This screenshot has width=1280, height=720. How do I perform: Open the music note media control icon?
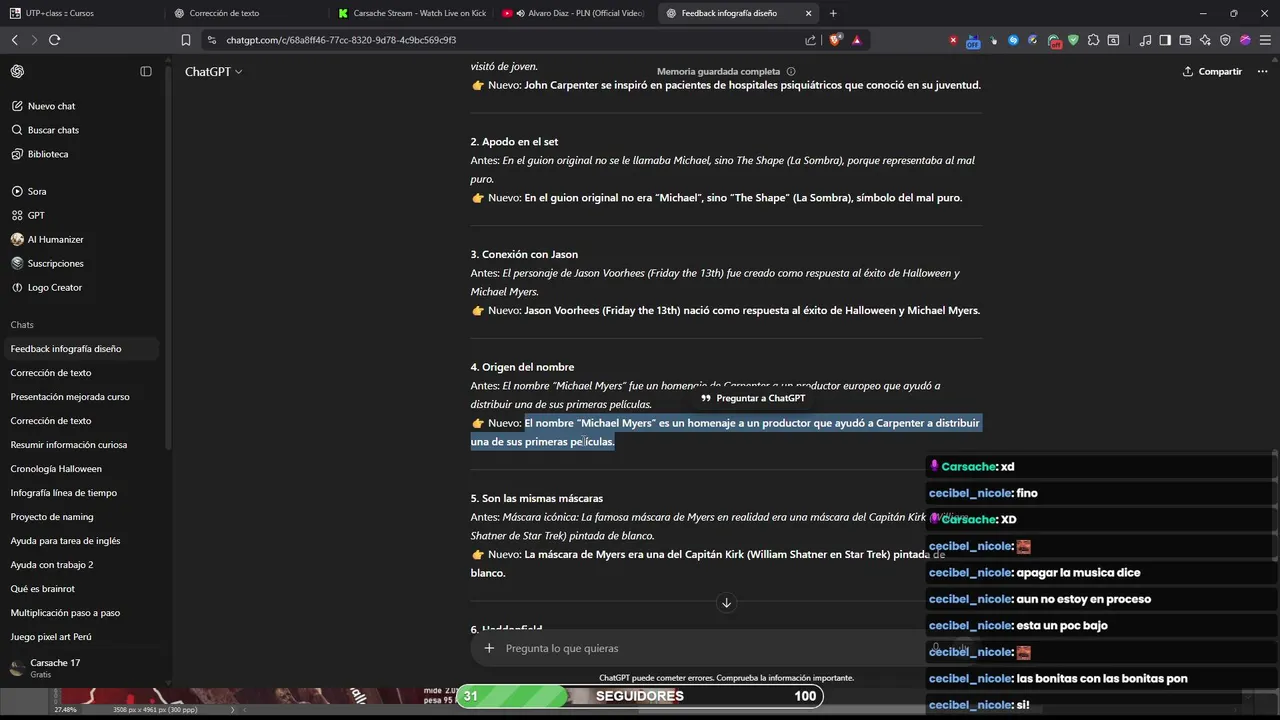[1145, 40]
